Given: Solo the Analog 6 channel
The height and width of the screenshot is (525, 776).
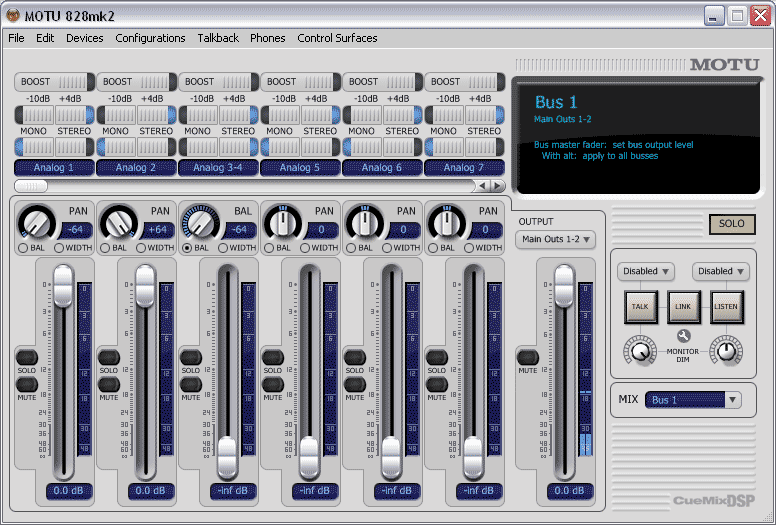Looking at the screenshot, I should (355, 357).
